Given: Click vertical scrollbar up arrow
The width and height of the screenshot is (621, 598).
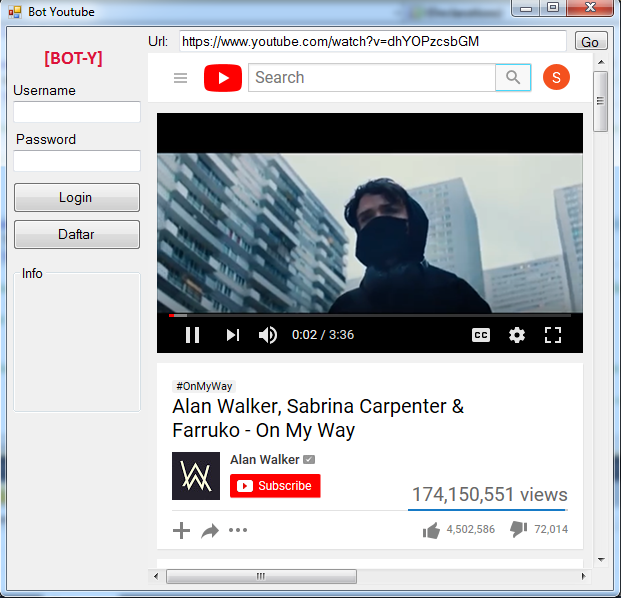Looking at the screenshot, I should (601, 62).
